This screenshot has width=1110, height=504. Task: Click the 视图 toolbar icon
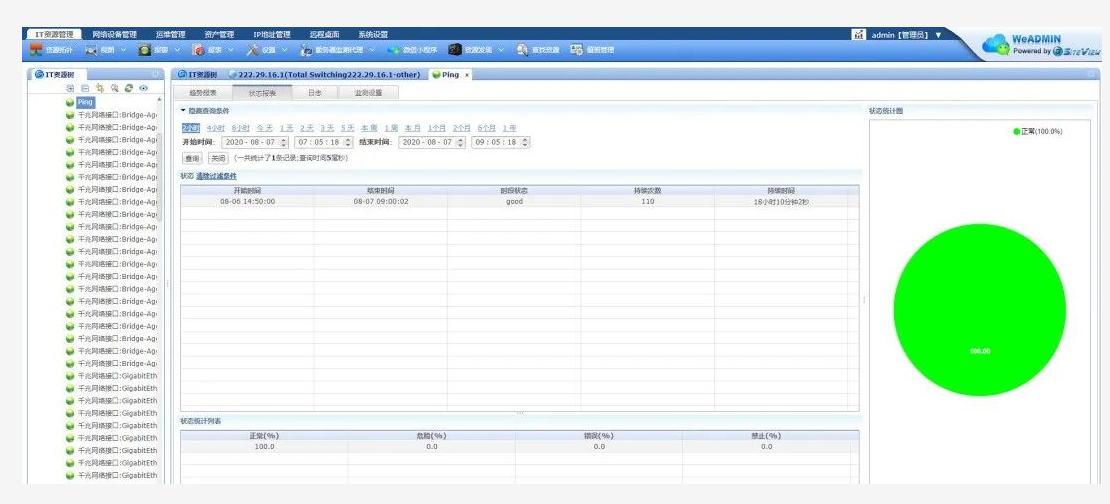tap(91, 50)
